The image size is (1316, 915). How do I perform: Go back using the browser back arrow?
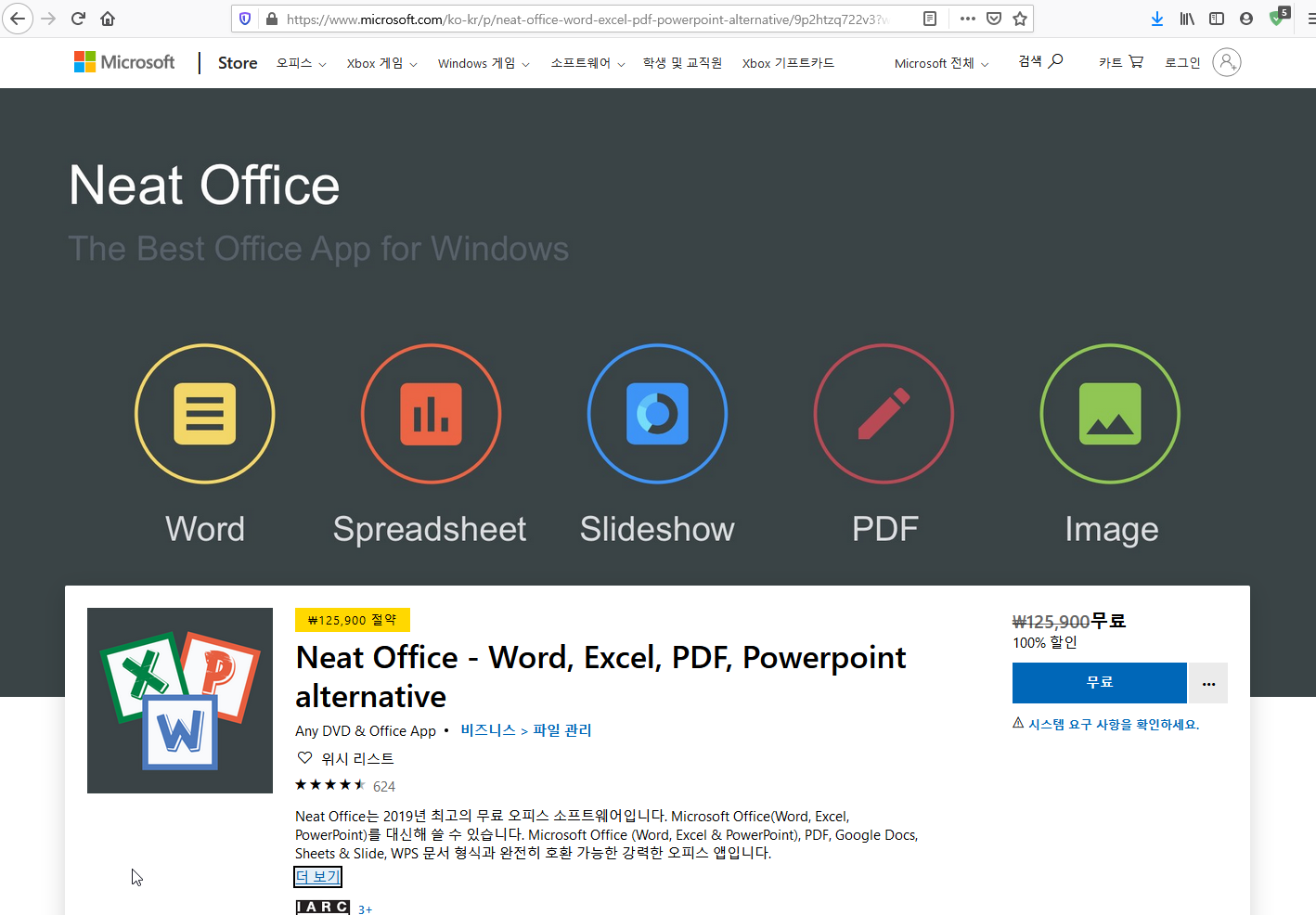click(x=18, y=19)
